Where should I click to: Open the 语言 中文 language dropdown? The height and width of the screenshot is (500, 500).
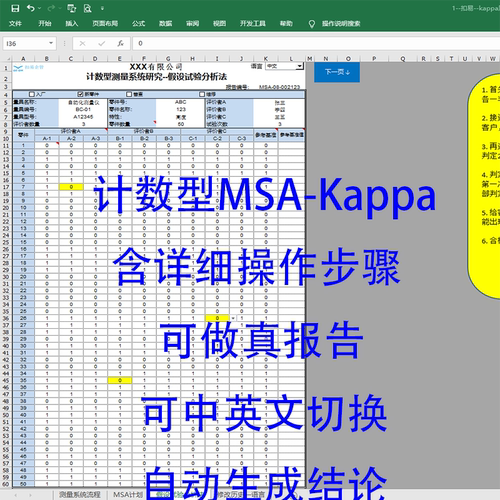point(300,66)
